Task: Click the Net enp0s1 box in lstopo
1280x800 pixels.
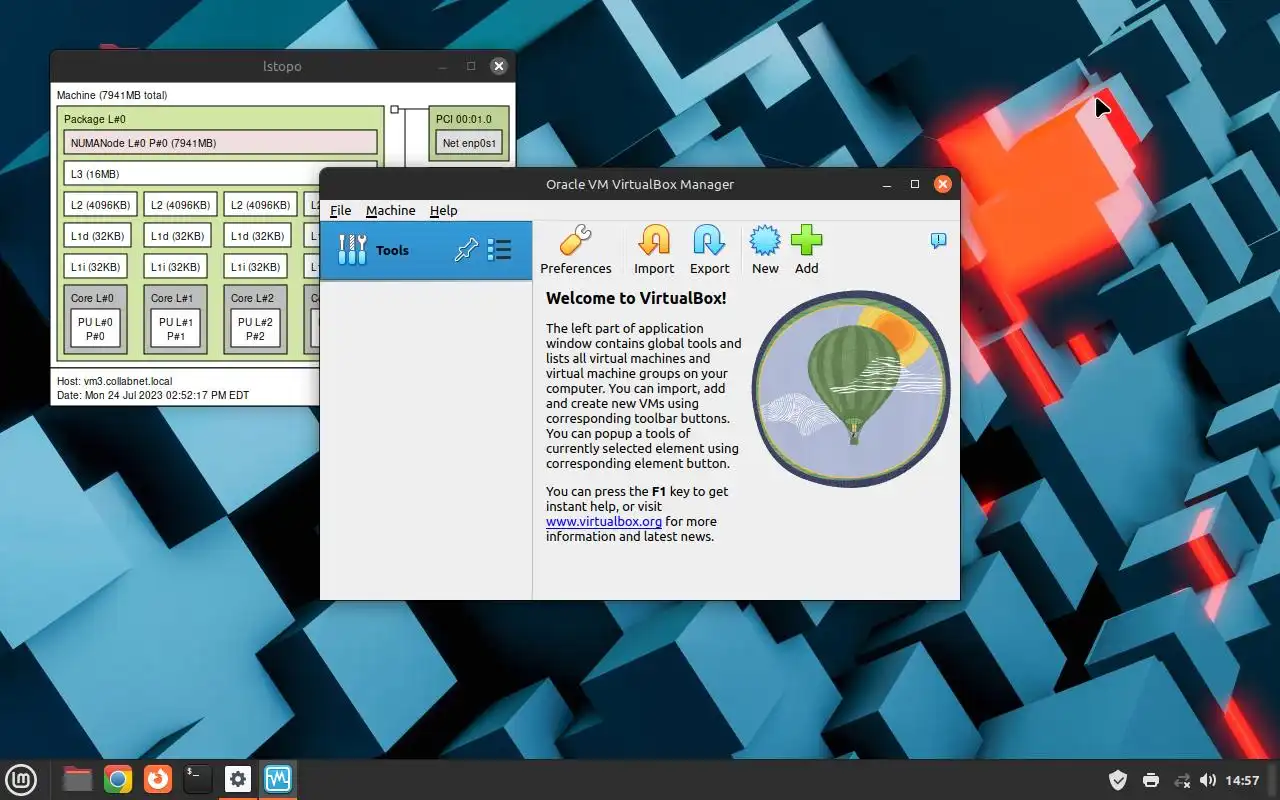Action: [x=469, y=143]
